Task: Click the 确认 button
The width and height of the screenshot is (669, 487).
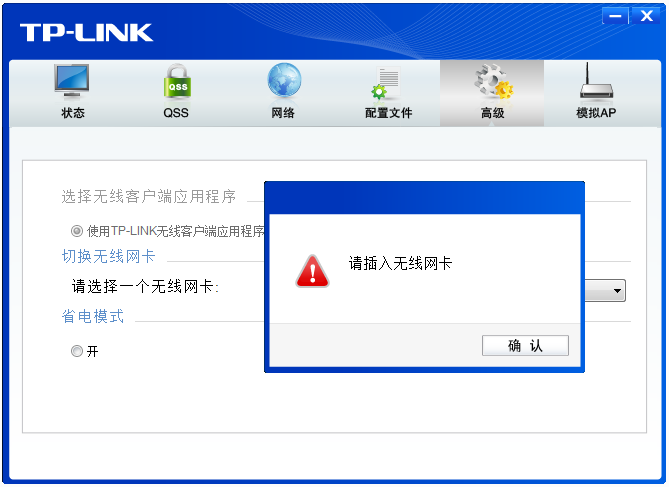Action: click(525, 345)
